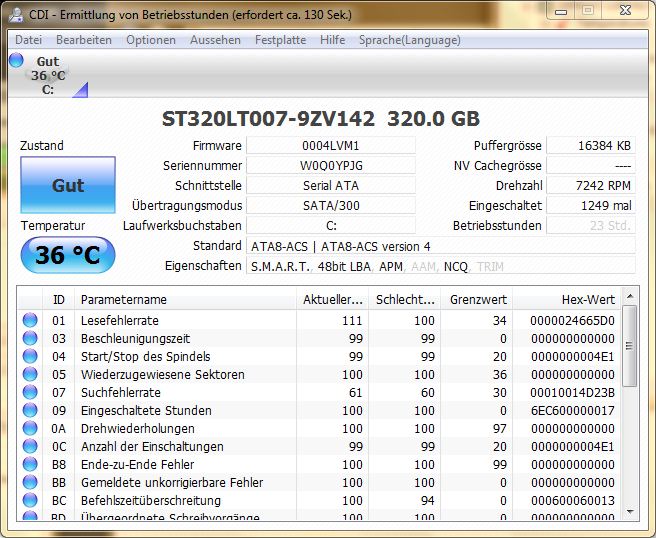Click the ID column header
Screen dimensions: 656x538
point(59,300)
